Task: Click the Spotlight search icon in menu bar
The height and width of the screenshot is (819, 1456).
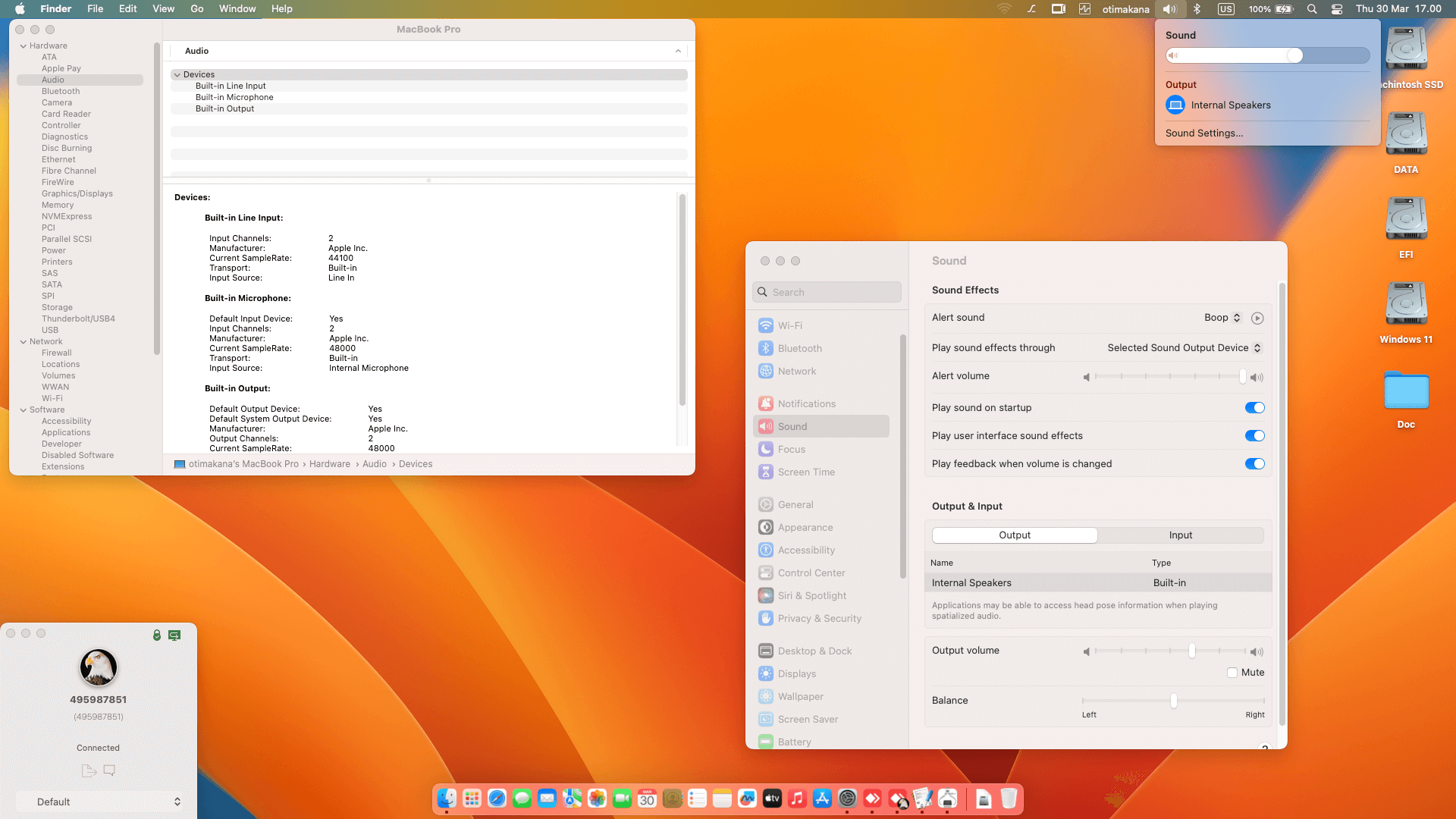Action: [x=1312, y=9]
